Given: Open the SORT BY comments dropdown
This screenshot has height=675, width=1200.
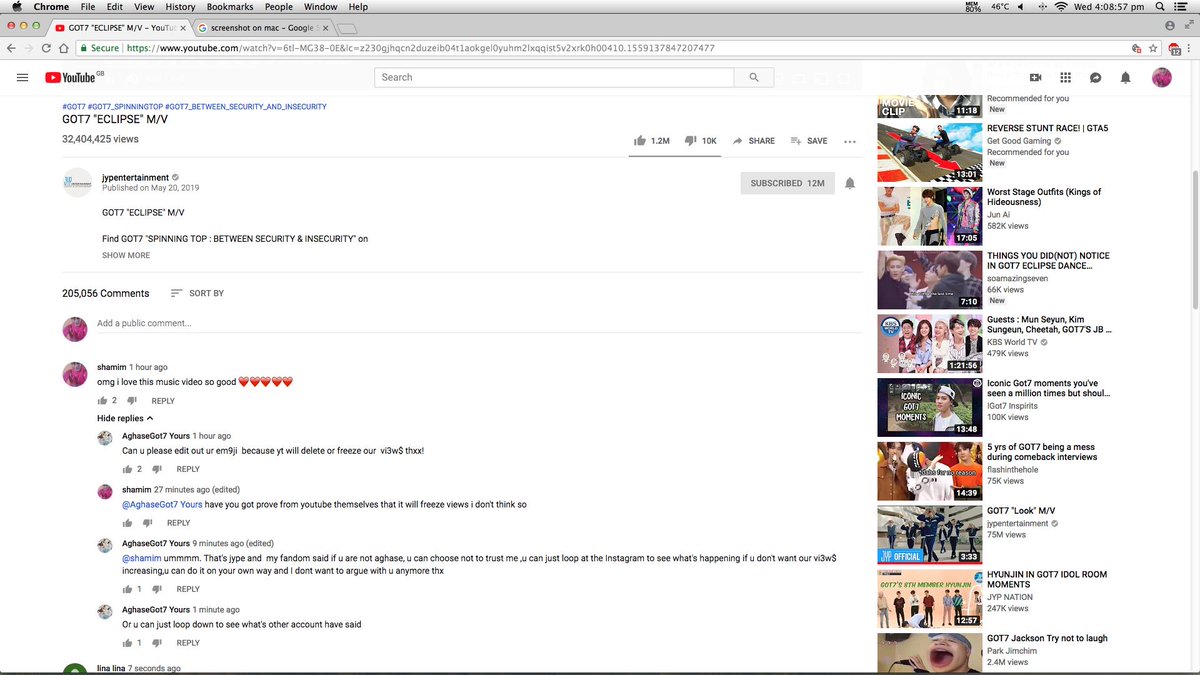Looking at the screenshot, I should point(197,293).
